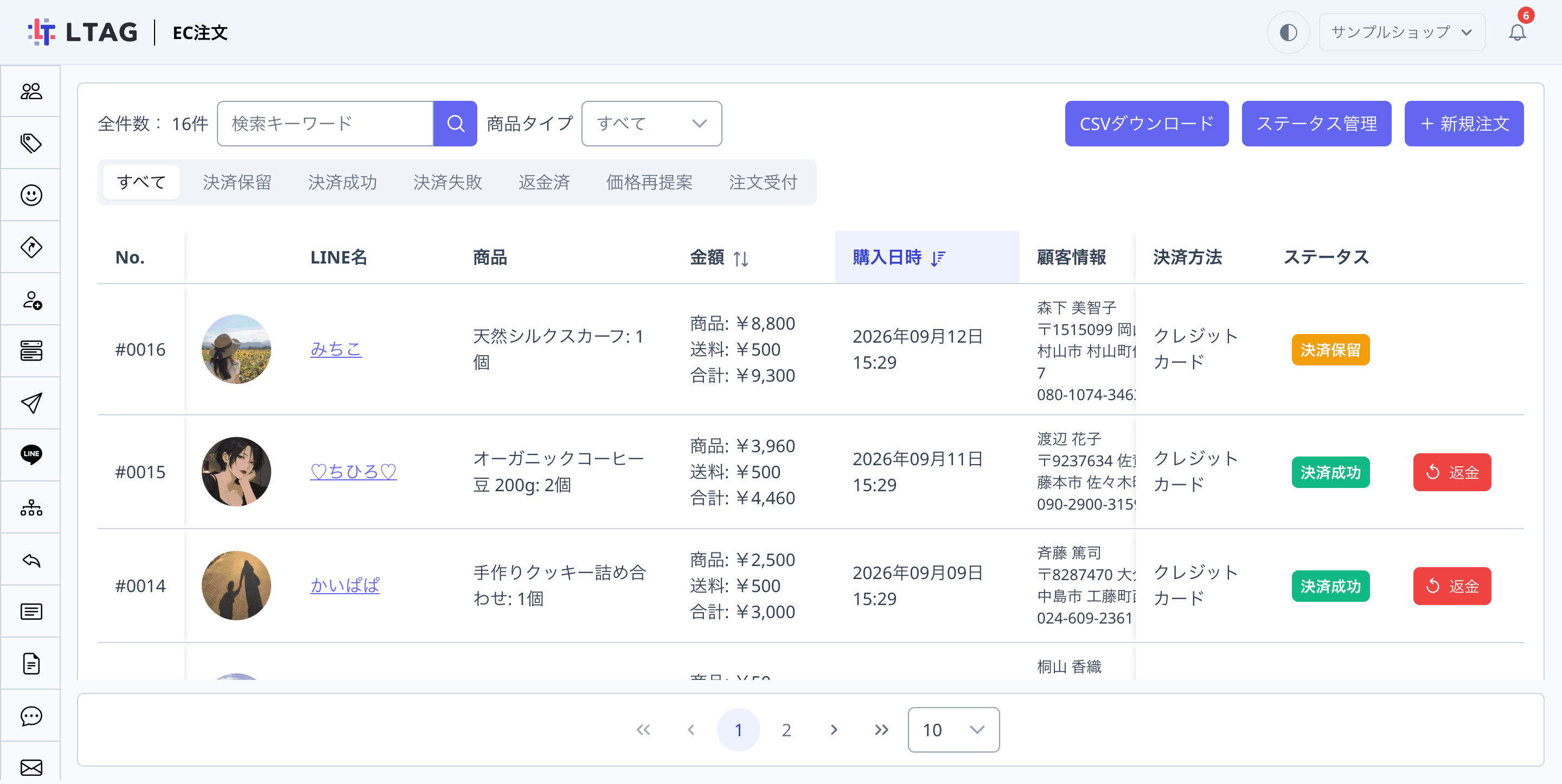The image size is (1562, 784).
Task: Expand the 商品タイプ すべて dropdown
Action: pos(651,124)
